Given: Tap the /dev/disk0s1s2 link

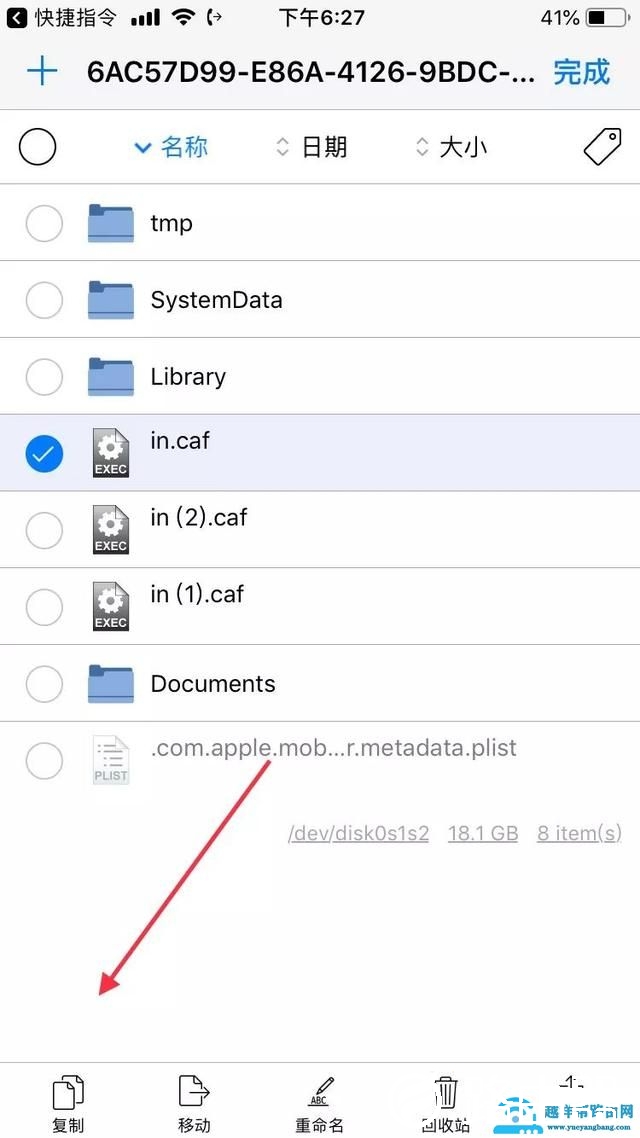Looking at the screenshot, I should pos(358,833).
